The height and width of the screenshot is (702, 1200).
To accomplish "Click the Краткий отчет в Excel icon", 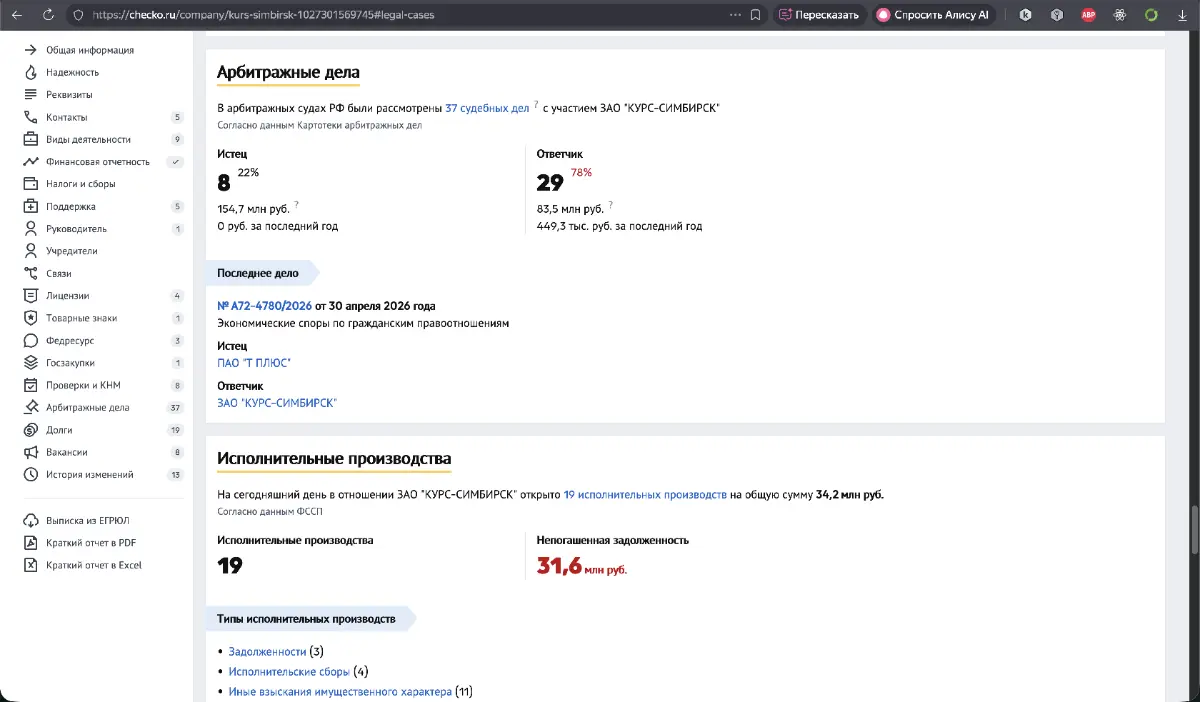I will click(29, 565).
